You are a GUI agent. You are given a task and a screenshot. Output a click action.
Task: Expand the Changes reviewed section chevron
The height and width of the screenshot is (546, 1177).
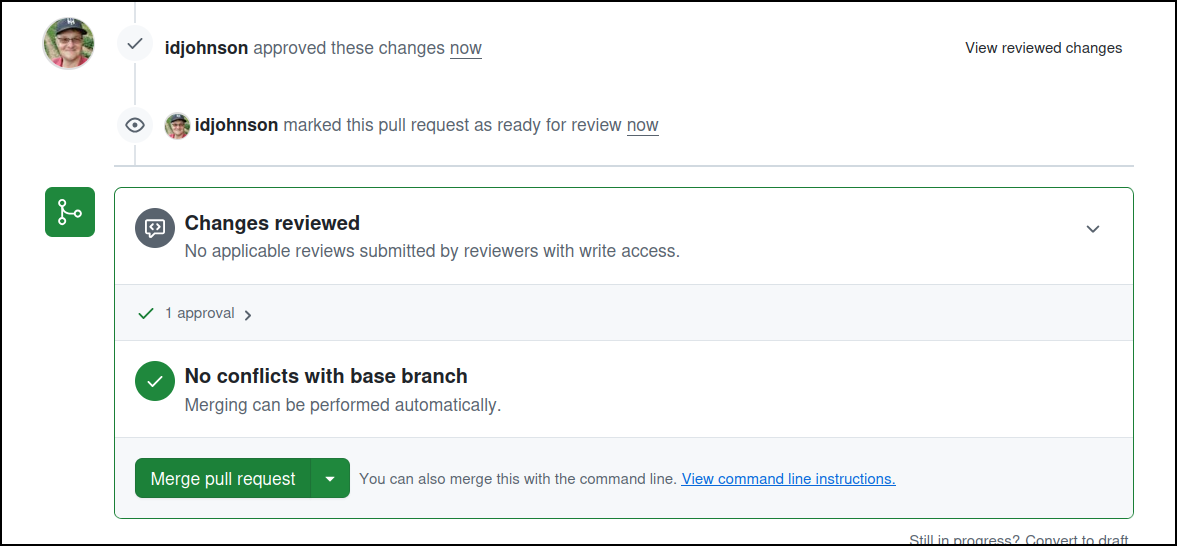point(1093,228)
